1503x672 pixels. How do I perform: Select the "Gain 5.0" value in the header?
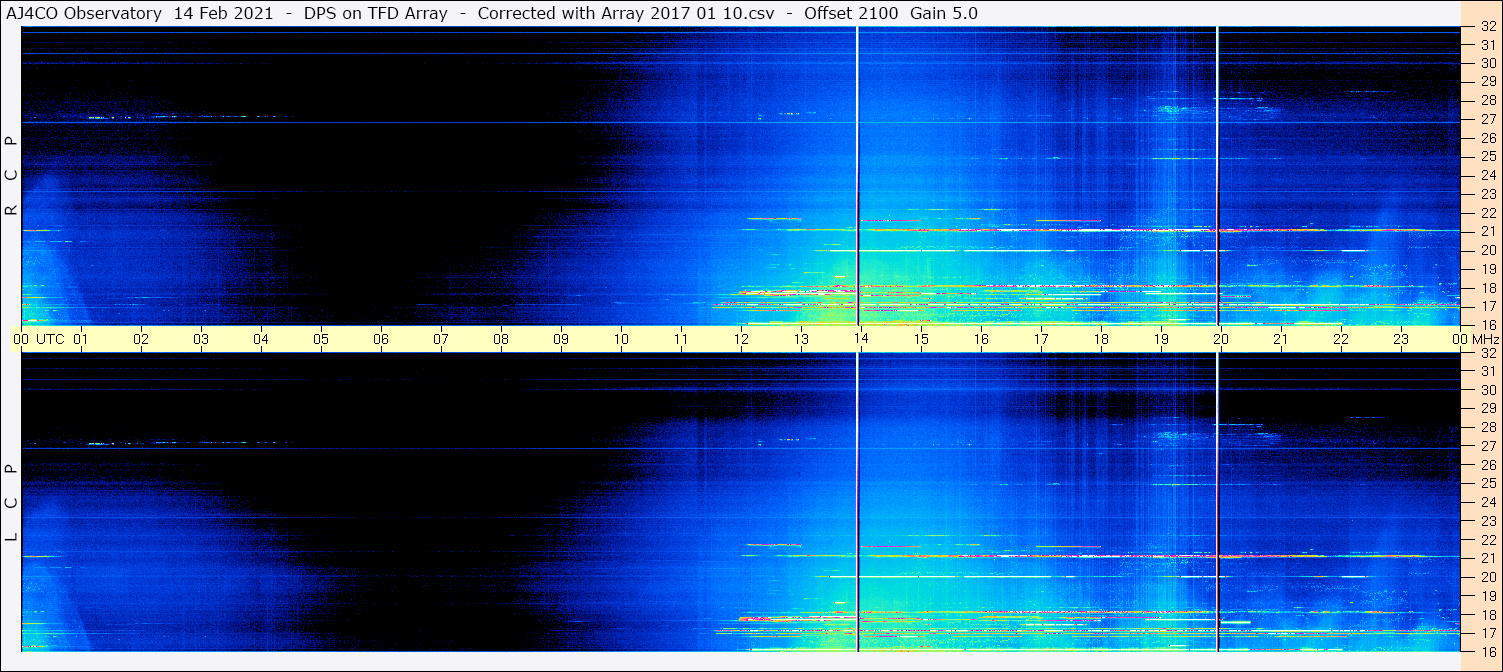[944, 13]
